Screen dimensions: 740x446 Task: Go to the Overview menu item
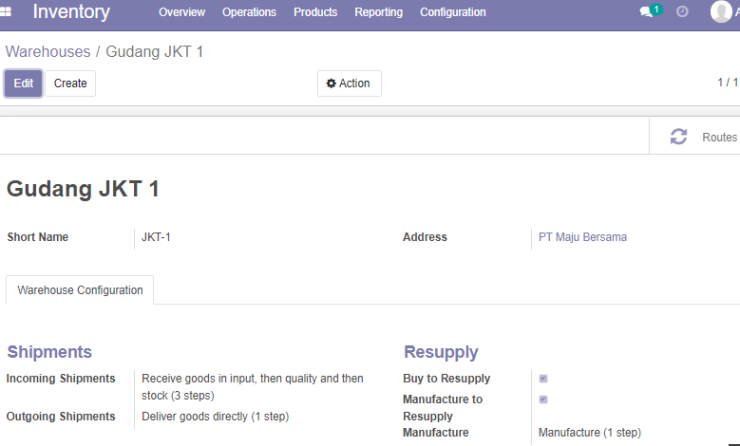(x=182, y=12)
